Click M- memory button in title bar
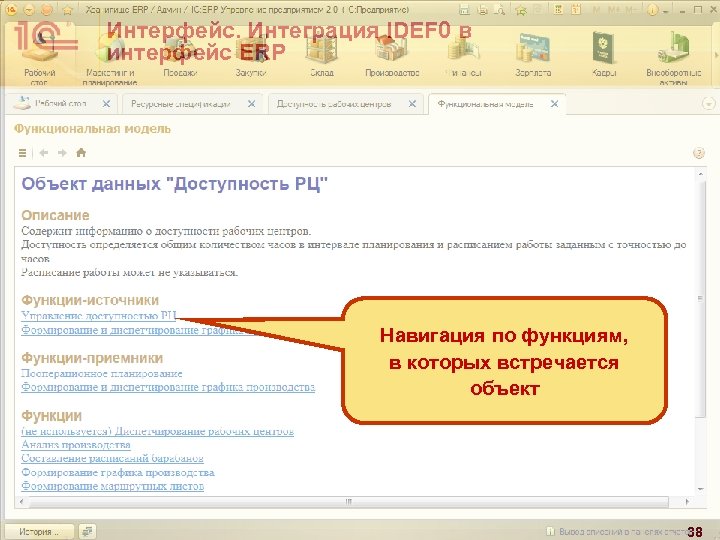The width and height of the screenshot is (720, 540). [x=630, y=10]
